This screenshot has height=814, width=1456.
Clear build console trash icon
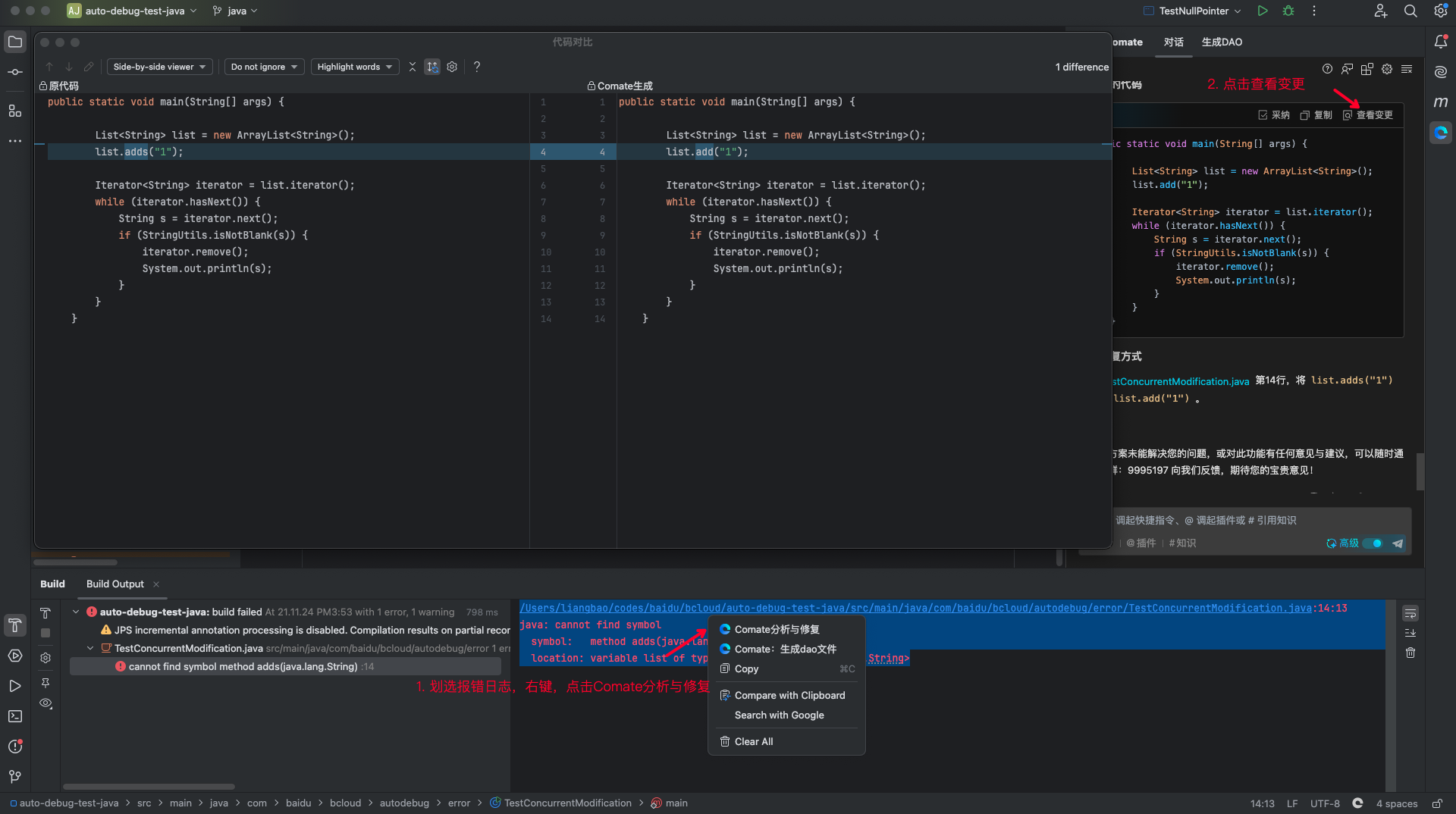click(x=1410, y=653)
